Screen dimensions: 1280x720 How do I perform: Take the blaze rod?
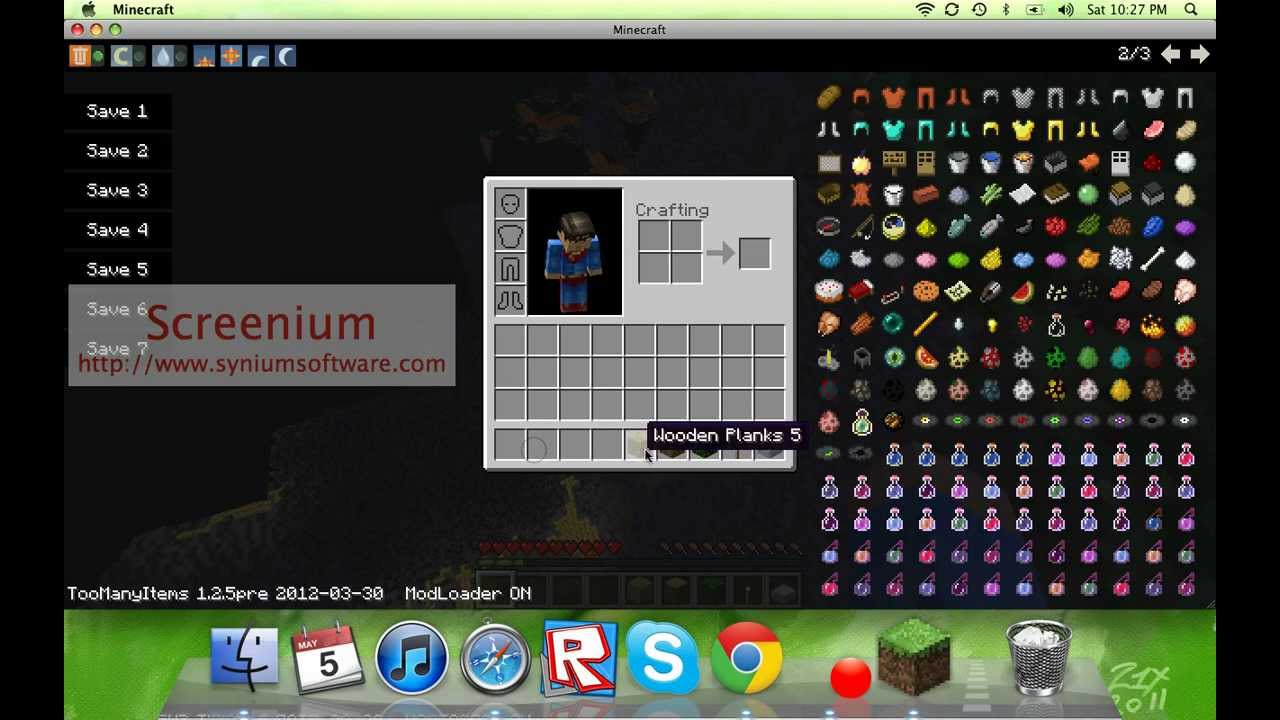(926, 324)
